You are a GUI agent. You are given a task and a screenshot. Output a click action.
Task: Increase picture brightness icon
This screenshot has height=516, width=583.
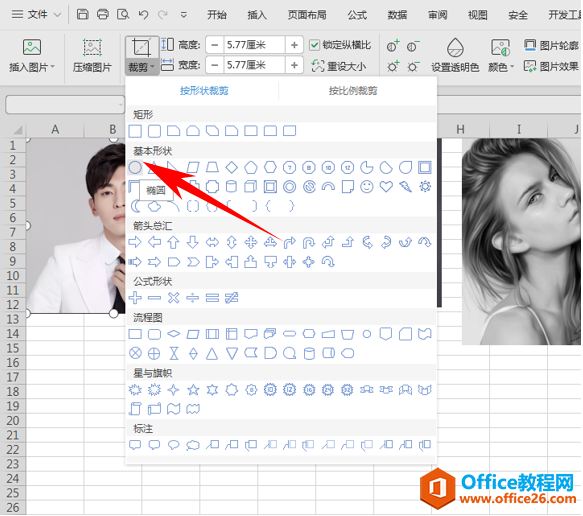click(393, 67)
